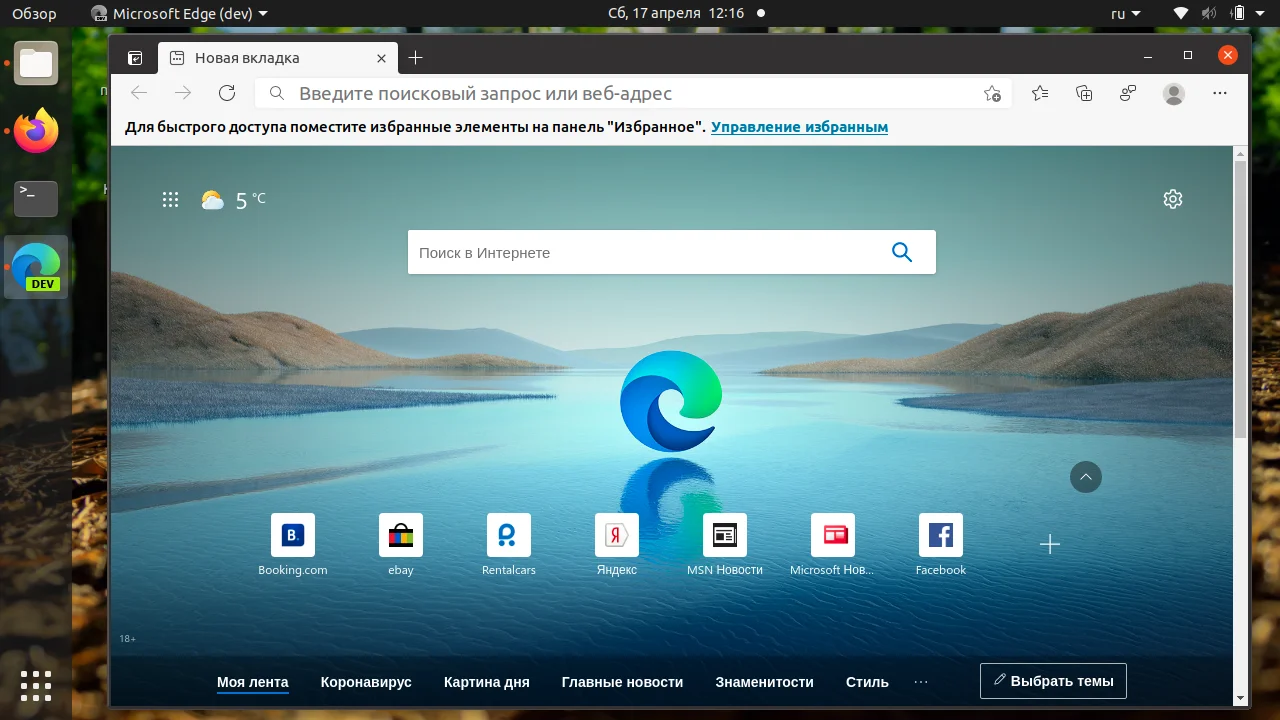This screenshot has width=1280, height=720.
Task: Expand the feed categories ellipsis next to Стиль
Action: (920, 682)
